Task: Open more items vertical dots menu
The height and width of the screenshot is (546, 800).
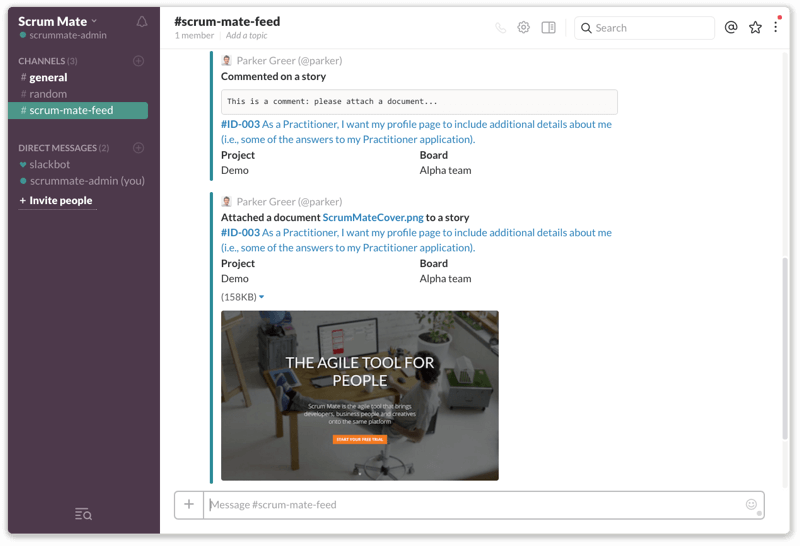Action: tap(776, 27)
